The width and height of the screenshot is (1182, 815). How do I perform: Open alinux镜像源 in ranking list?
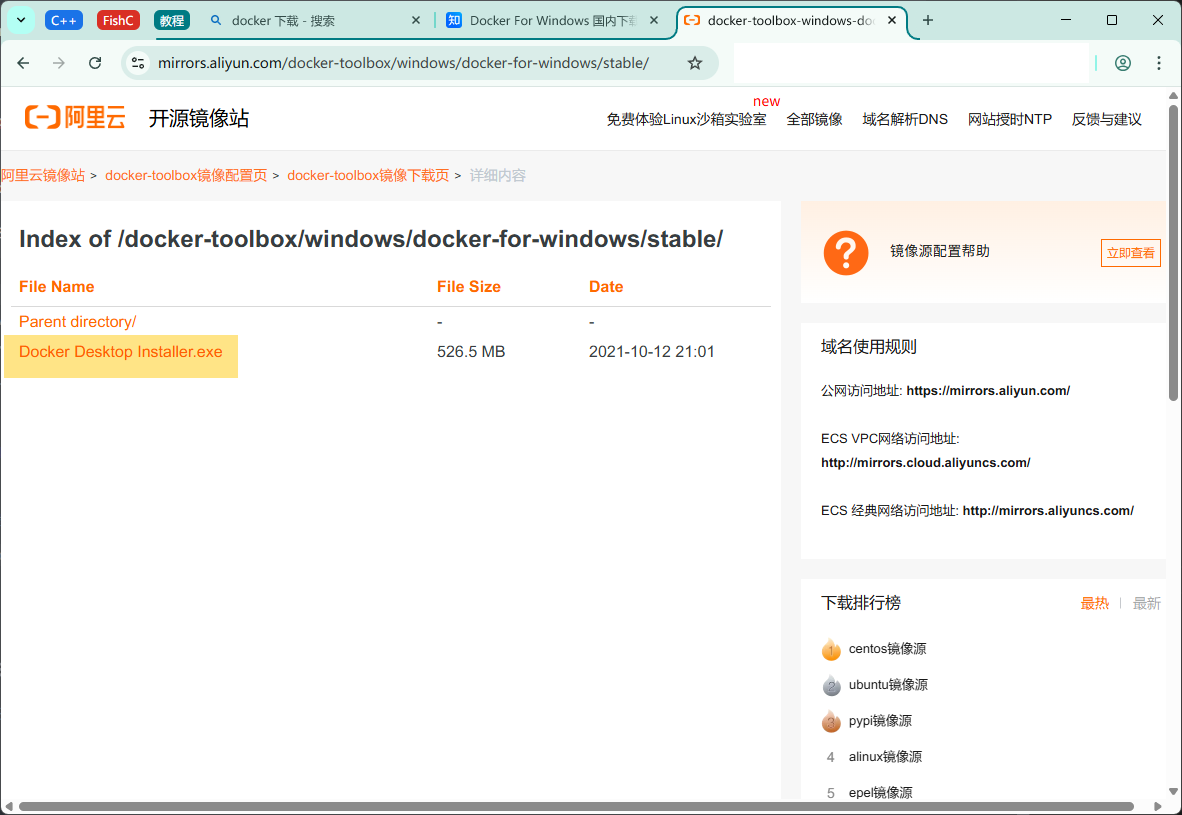click(885, 756)
